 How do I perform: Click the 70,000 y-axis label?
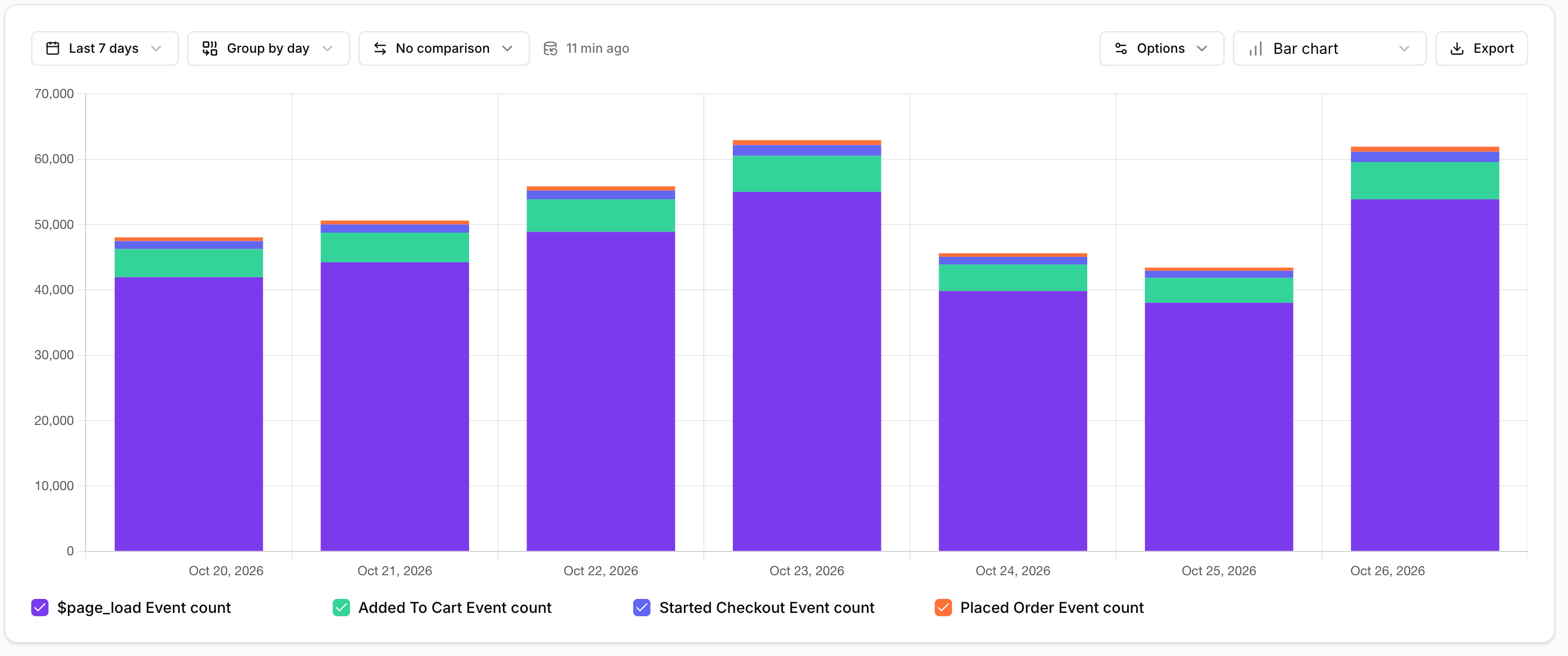tap(54, 94)
